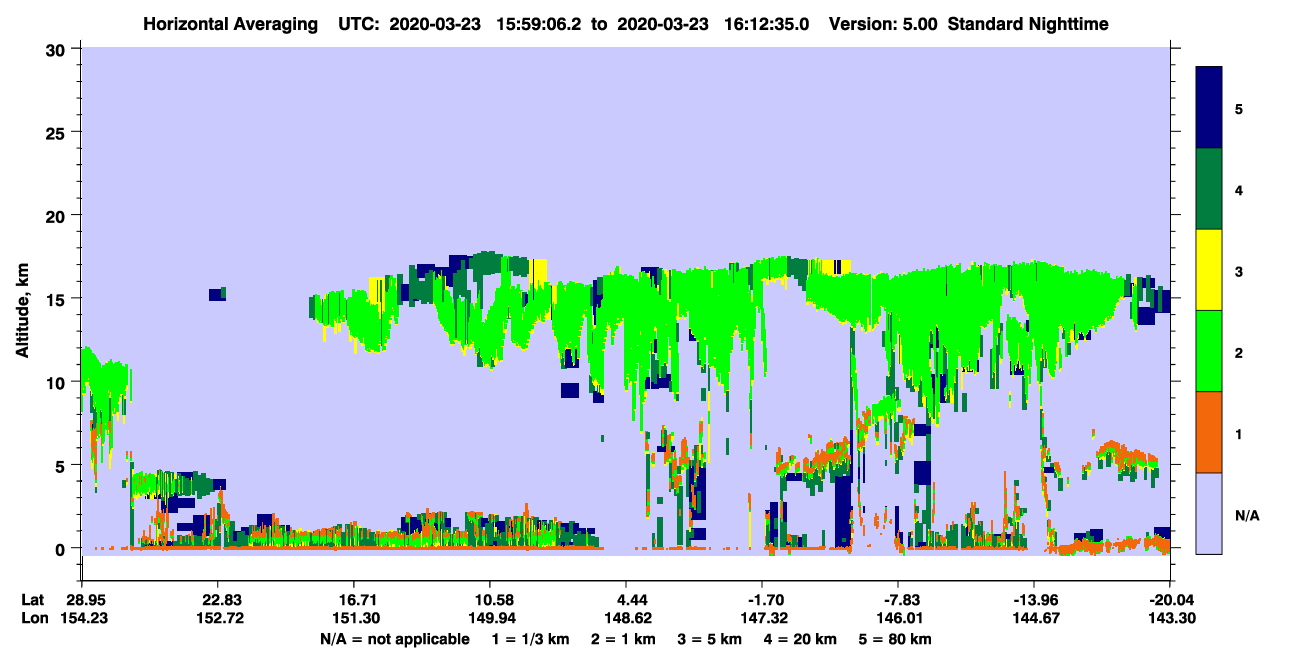Screen dimensions: 1300x667
Task: Click the 'Lon' row label
Action: [34, 618]
